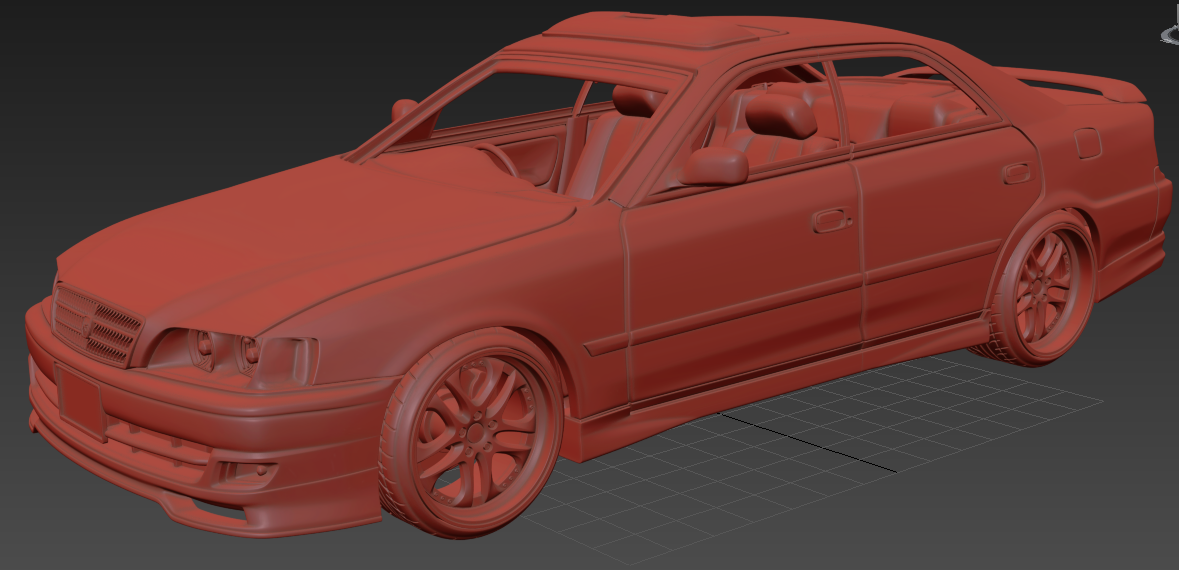Select the far side mirror
This screenshot has height=570, width=1179.
click(404, 109)
